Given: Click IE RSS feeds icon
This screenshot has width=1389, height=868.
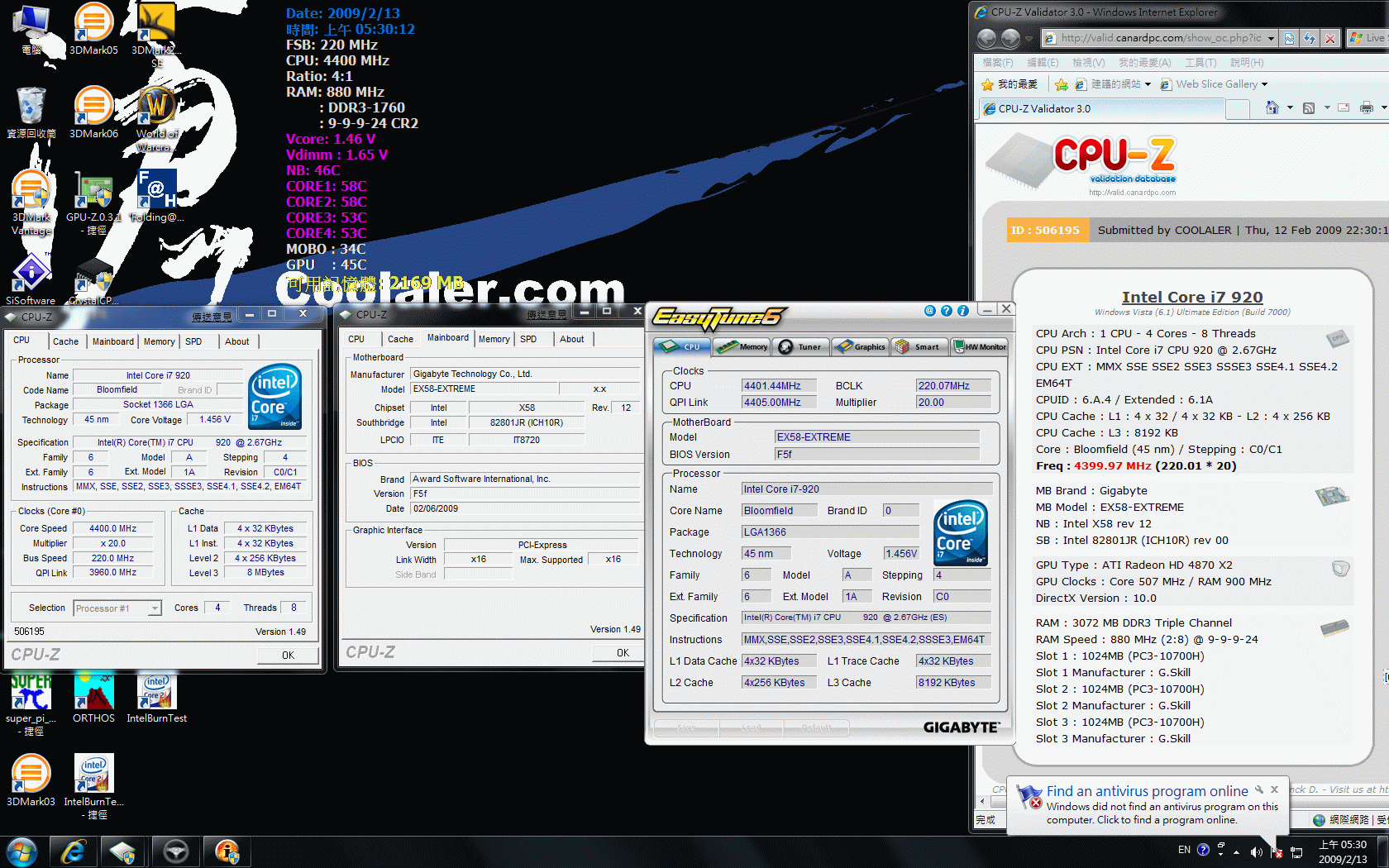Looking at the screenshot, I should 1309,107.
